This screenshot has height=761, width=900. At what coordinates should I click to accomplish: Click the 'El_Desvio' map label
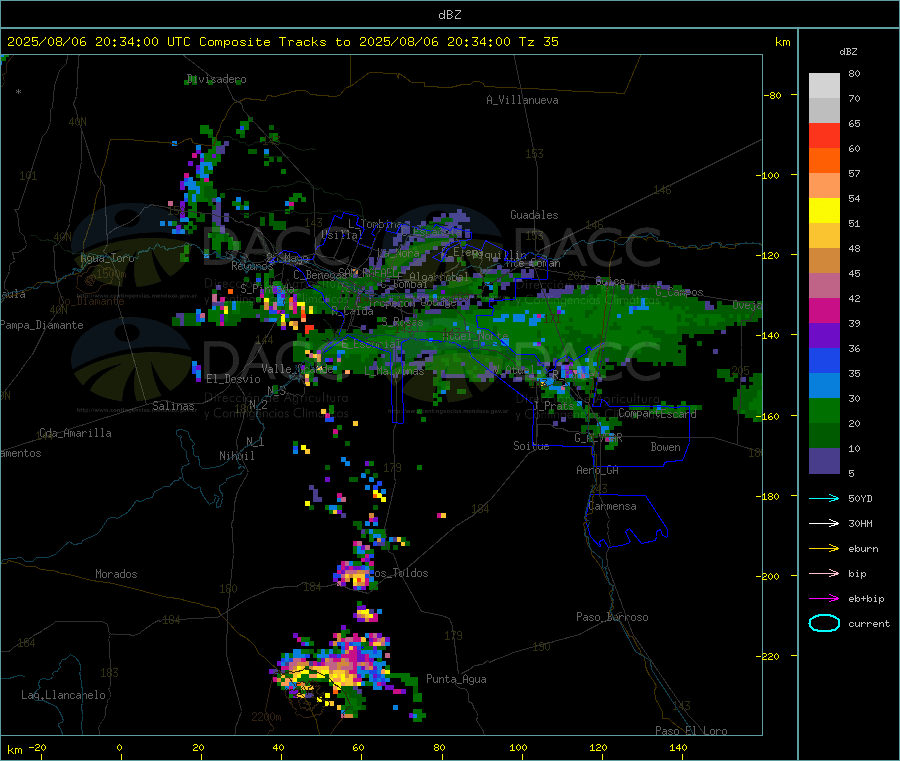click(233, 379)
